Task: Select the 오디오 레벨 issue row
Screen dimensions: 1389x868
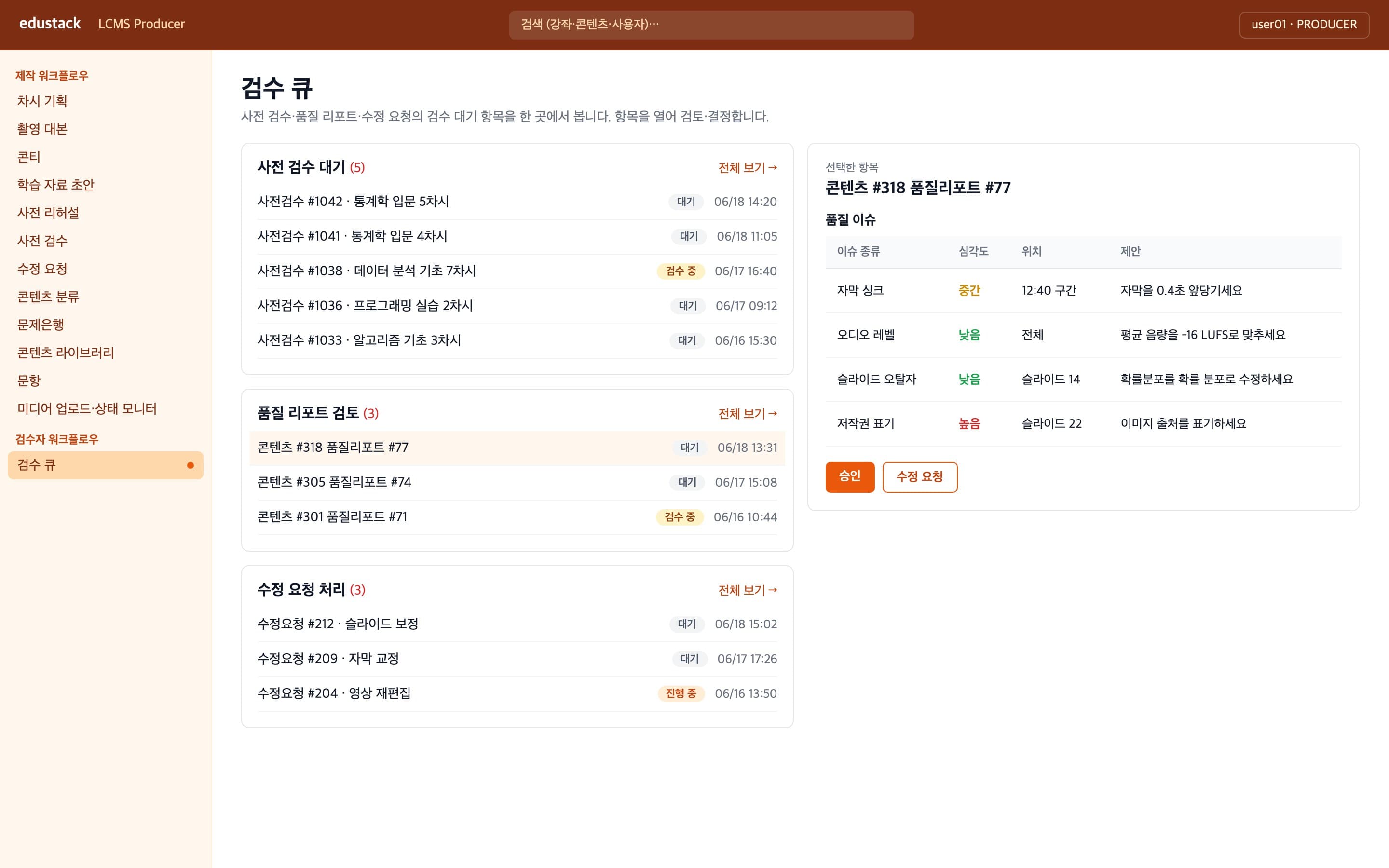Action: [1083, 335]
